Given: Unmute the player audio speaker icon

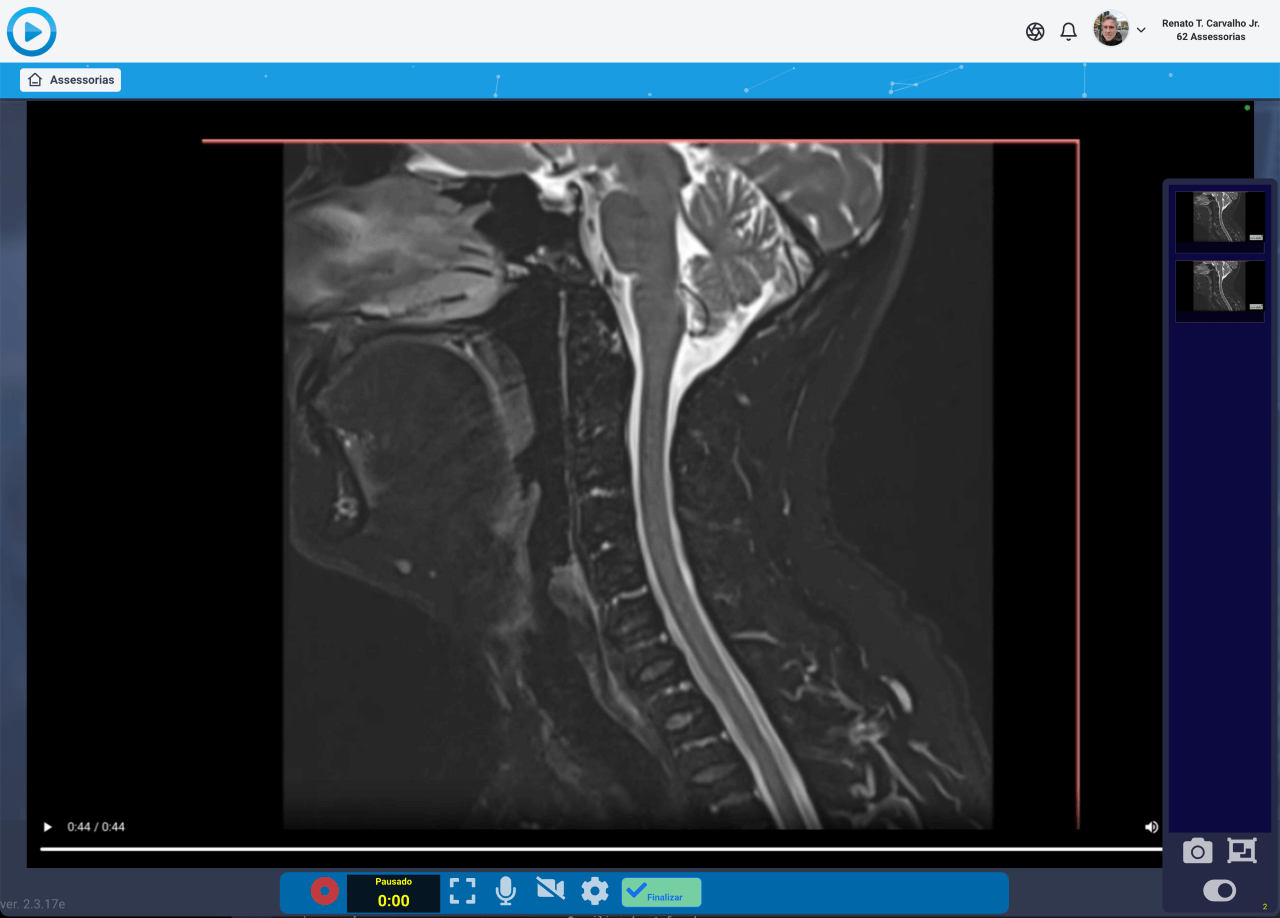Looking at the screenshot, I should tap(1150, 827).
